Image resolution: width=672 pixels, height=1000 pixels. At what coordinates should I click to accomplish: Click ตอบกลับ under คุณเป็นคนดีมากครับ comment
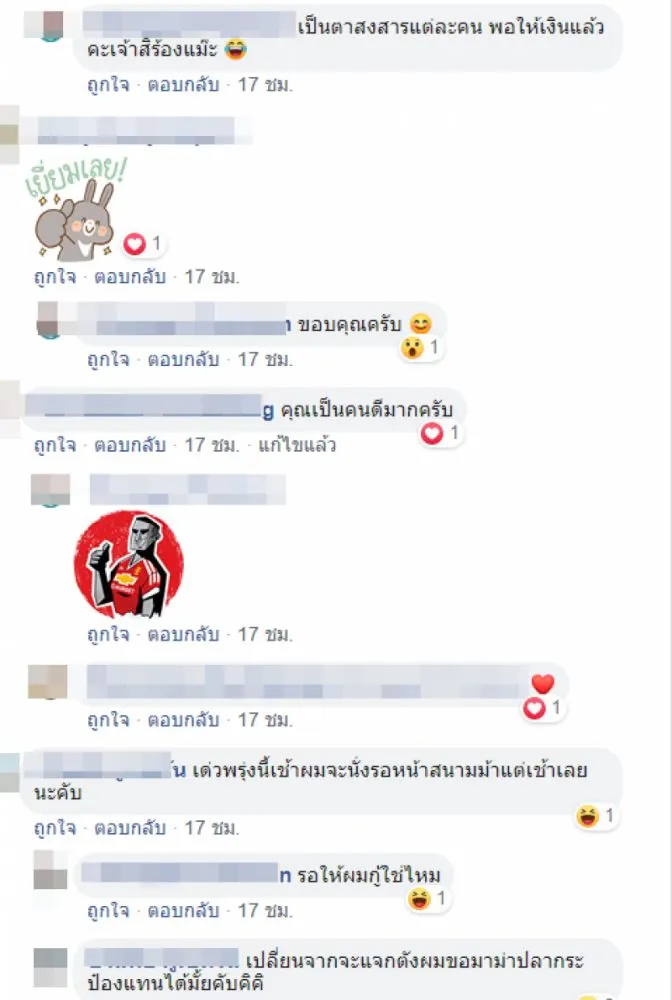tap(130, 445)
